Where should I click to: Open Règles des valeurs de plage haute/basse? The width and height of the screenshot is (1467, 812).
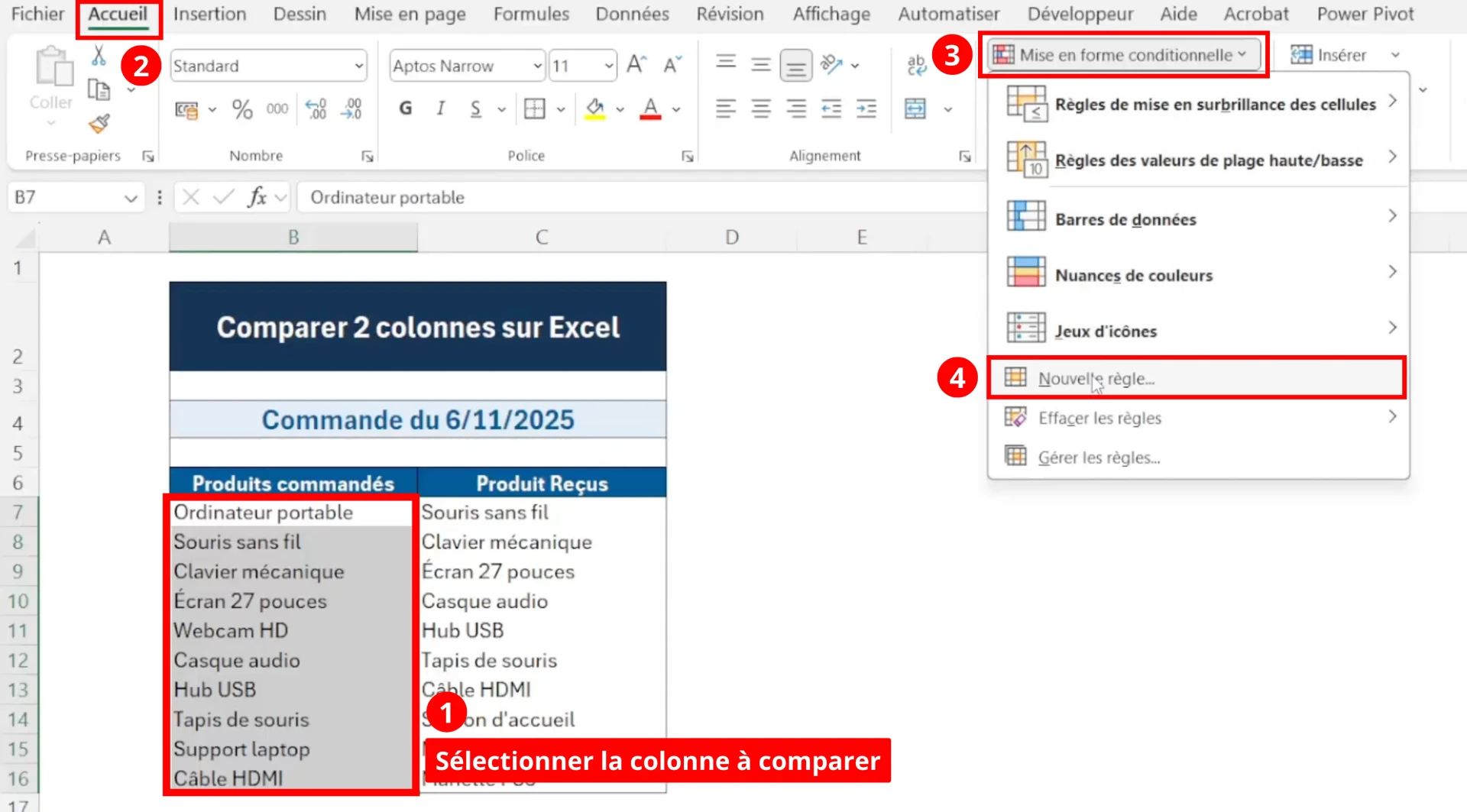pos(1198,160)
